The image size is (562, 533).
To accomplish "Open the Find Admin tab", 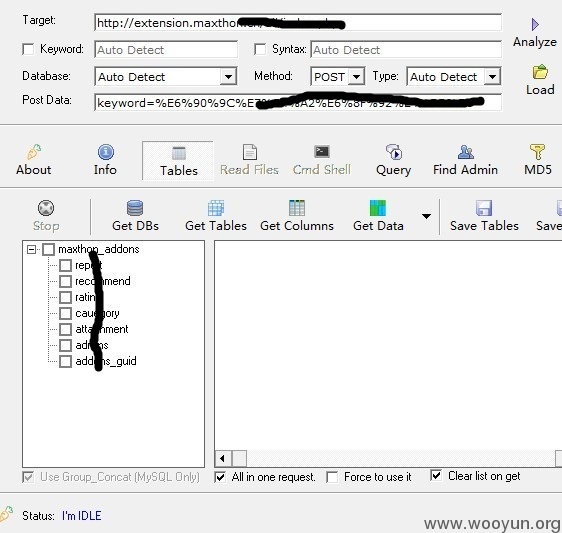I will pyautogui.click(x=465, y=161).
